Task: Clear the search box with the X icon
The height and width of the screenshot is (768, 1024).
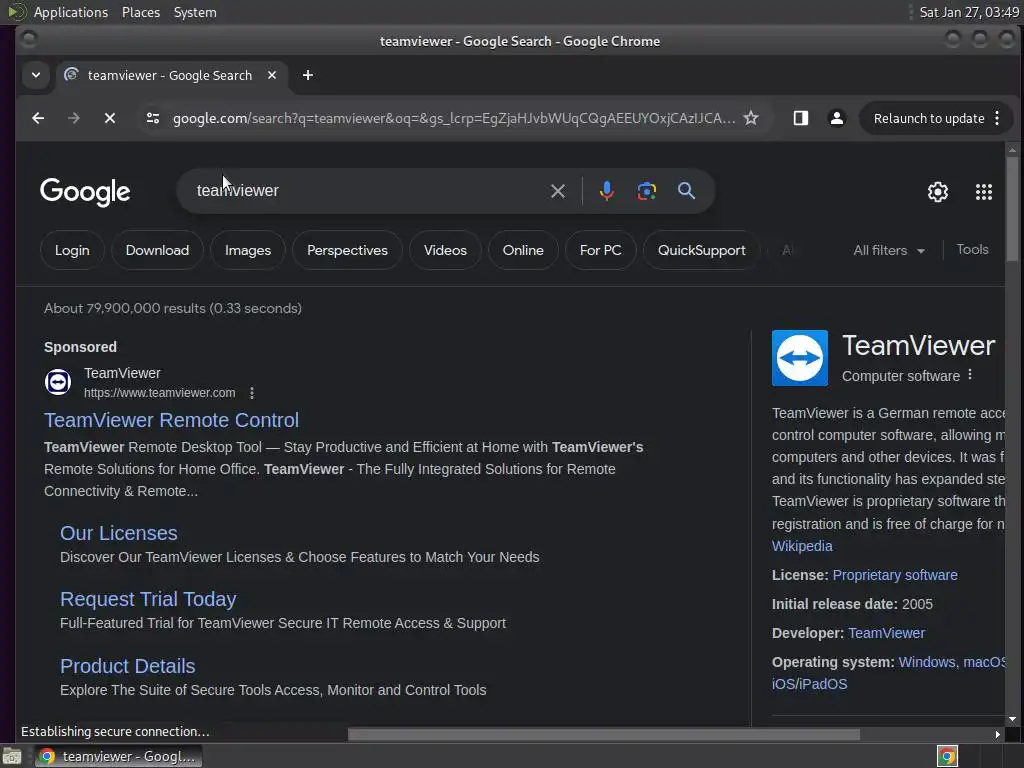Action: (x=558, y=191)
